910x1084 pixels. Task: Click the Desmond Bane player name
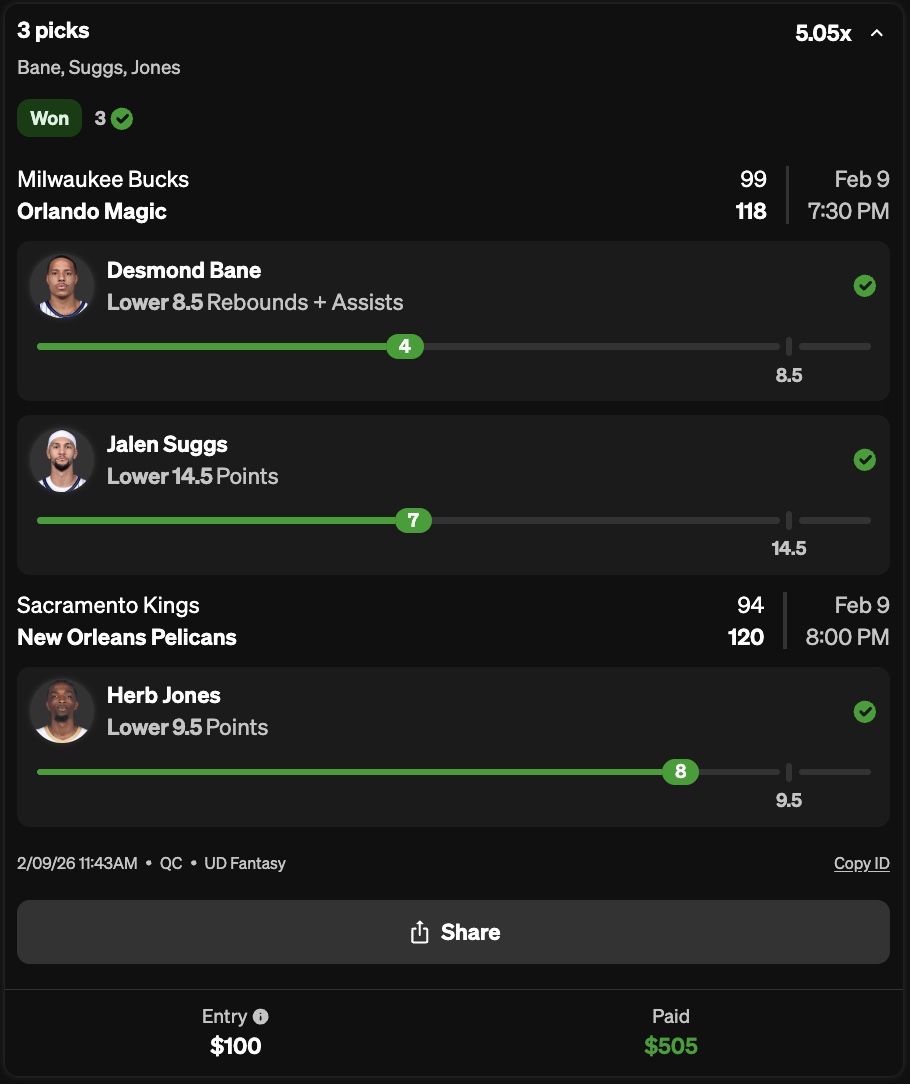click(x=184, y=270)
